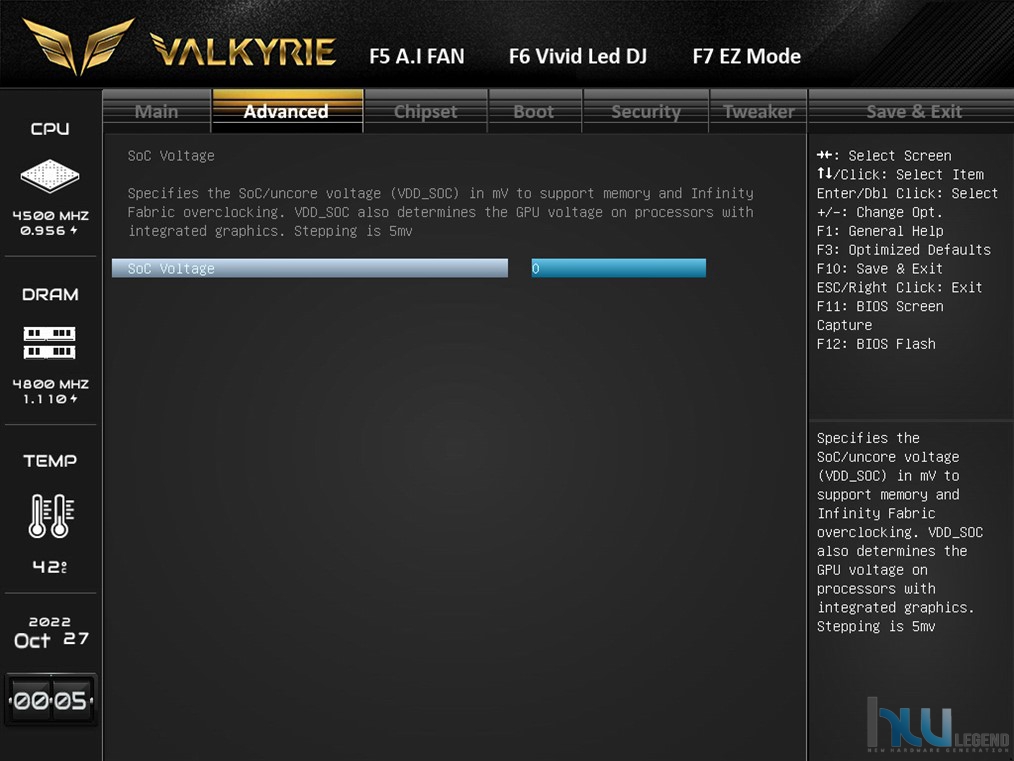Open the Security tab
The image size is (1014, 761).
pos(646,112)
